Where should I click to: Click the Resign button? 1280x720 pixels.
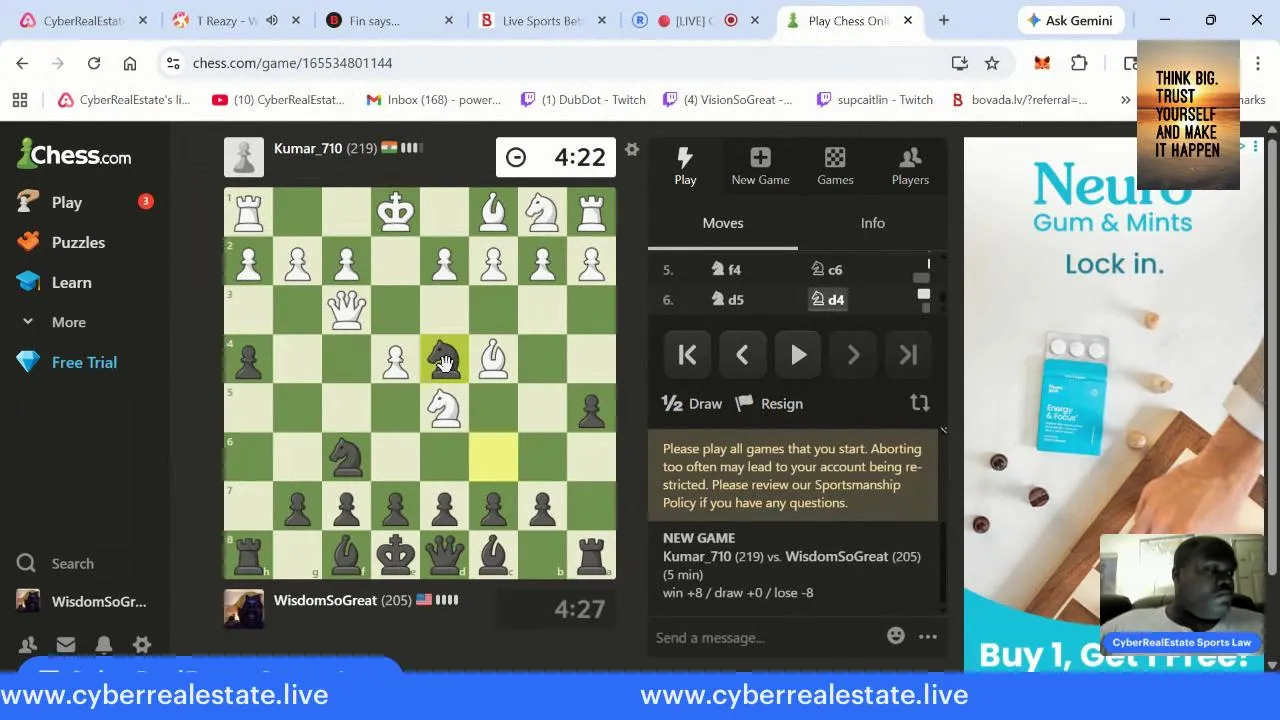(769, 404)
